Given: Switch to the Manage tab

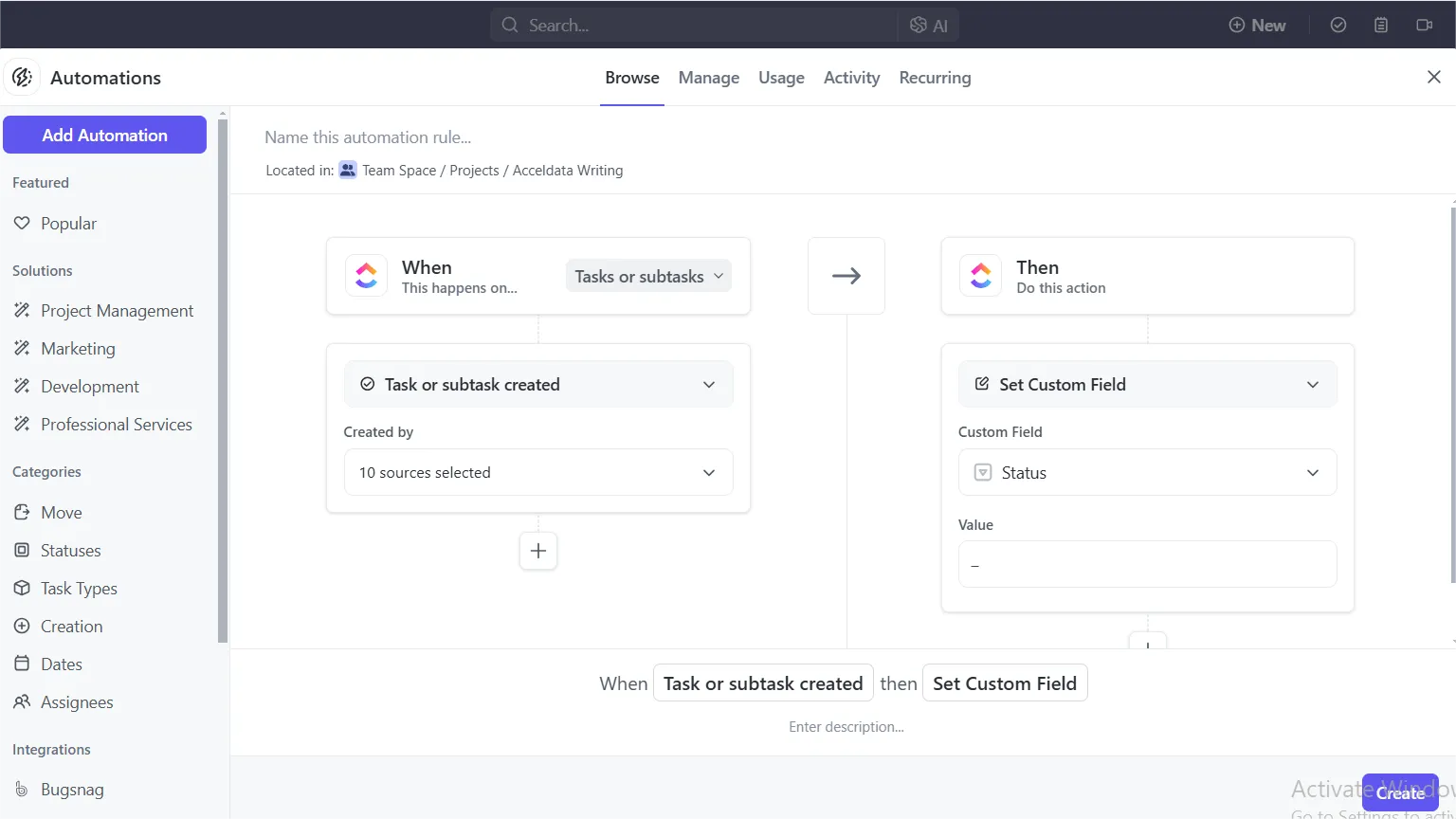Looking at the screenshot, I should coord(709,78).
